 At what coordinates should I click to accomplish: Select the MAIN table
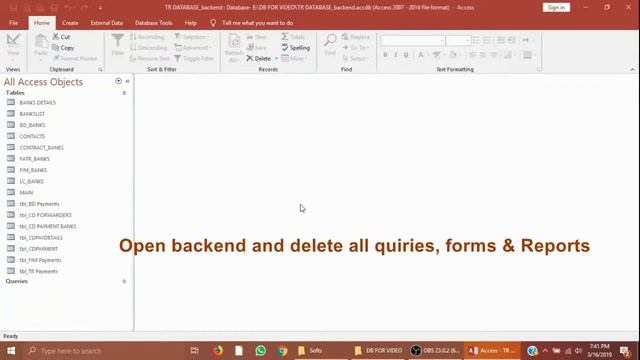click(26, 192)
